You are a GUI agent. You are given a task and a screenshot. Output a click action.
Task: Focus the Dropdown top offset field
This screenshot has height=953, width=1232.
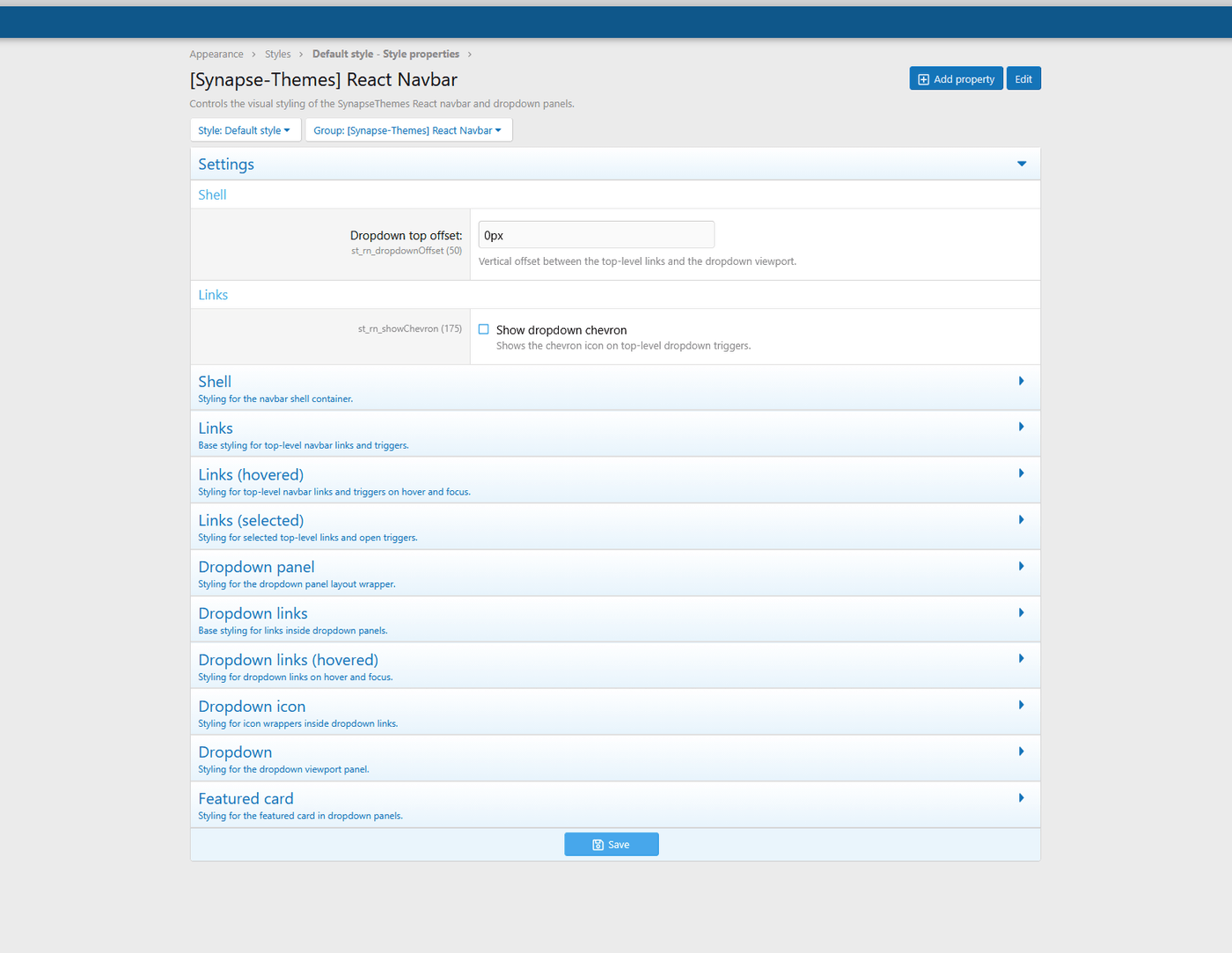596,235
